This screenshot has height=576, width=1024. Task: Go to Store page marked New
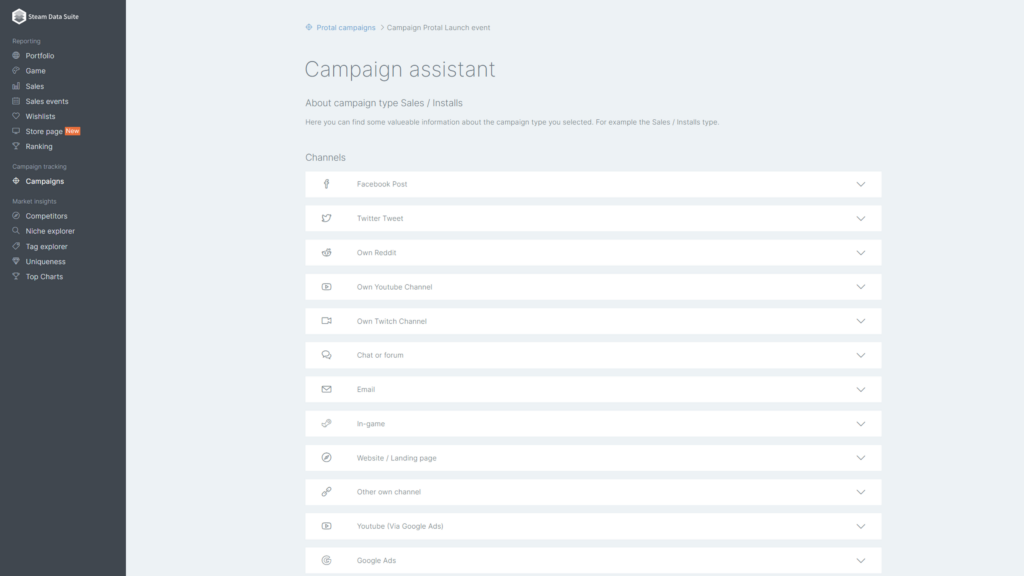(x=46, y=131)
